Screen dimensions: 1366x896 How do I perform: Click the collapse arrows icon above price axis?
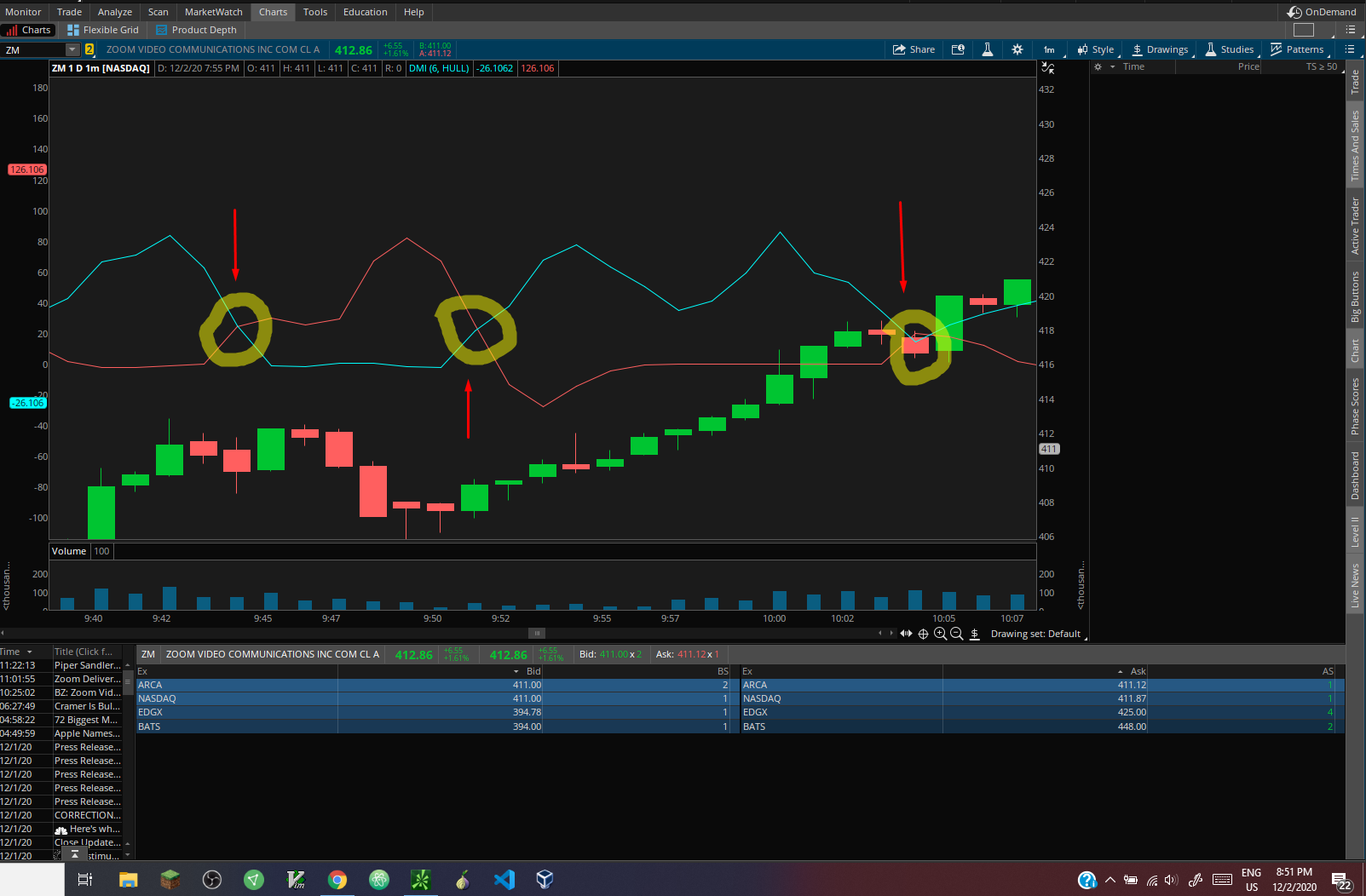click(1048, 67)
